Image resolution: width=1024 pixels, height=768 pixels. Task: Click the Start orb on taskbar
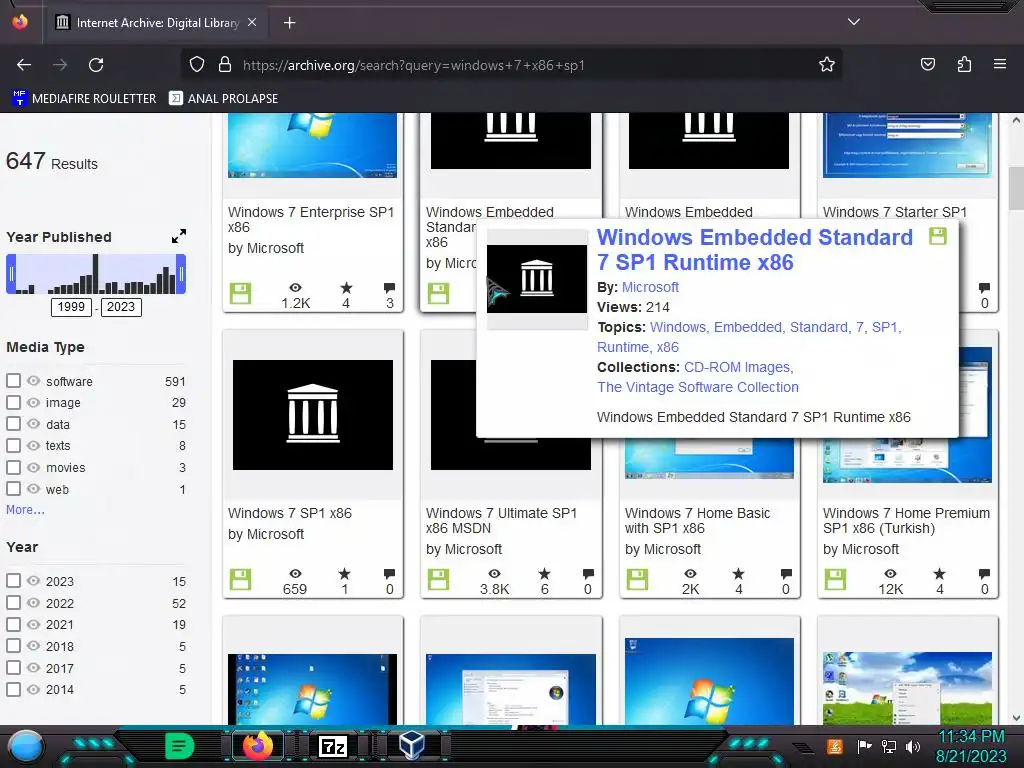coord(26,746)
